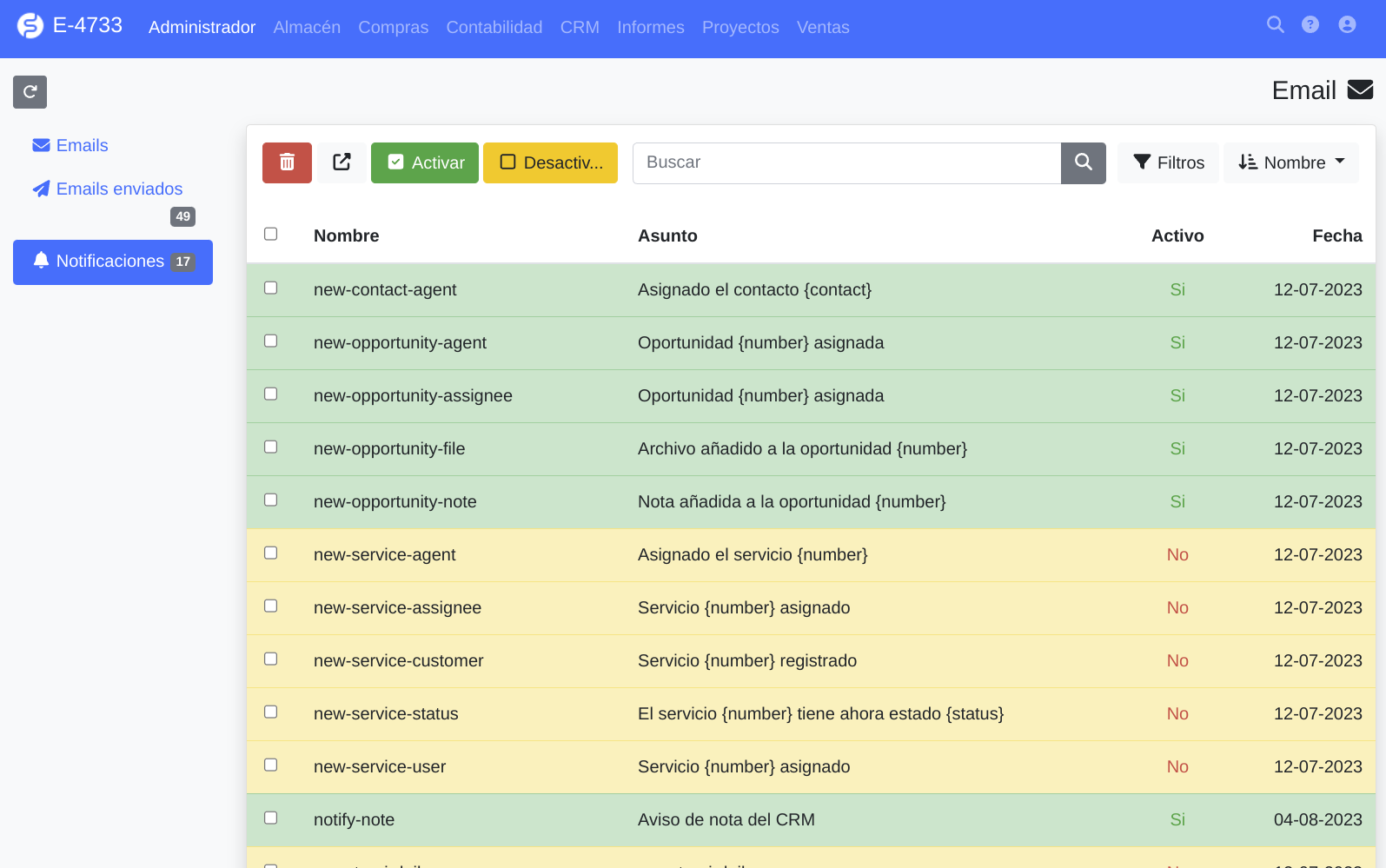Image resolution: width=1386 pixels, height=868 pixels.
Task: Click 'Servicio {number} registrado' subject
Action: click(x=747, y=660)
